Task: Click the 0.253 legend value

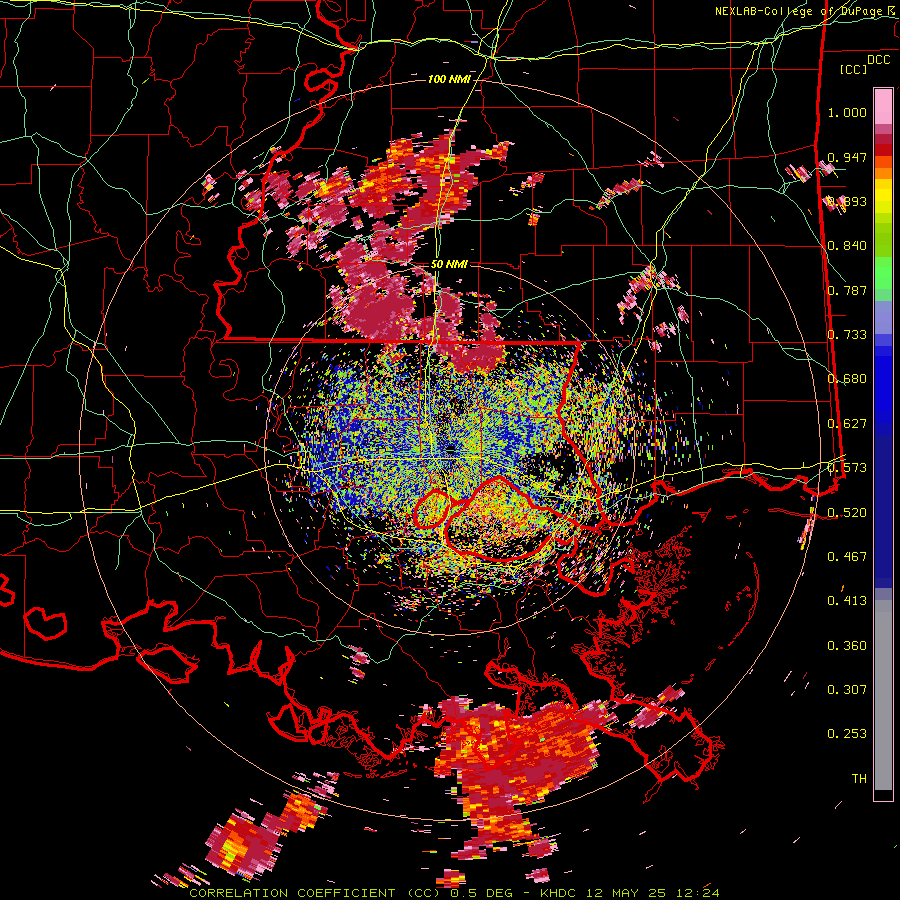Action: tap(847, 734)
